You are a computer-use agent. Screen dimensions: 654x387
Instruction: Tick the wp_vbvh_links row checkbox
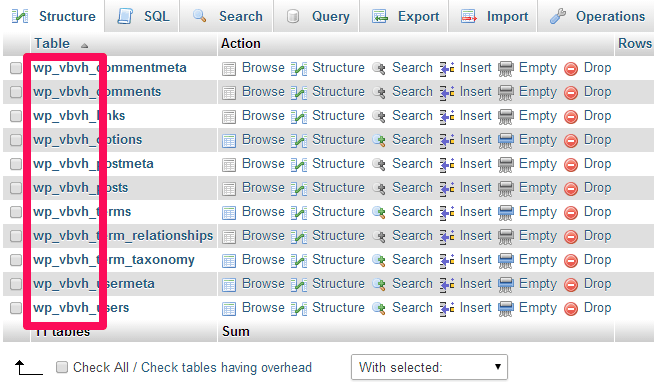coord(16,116)
